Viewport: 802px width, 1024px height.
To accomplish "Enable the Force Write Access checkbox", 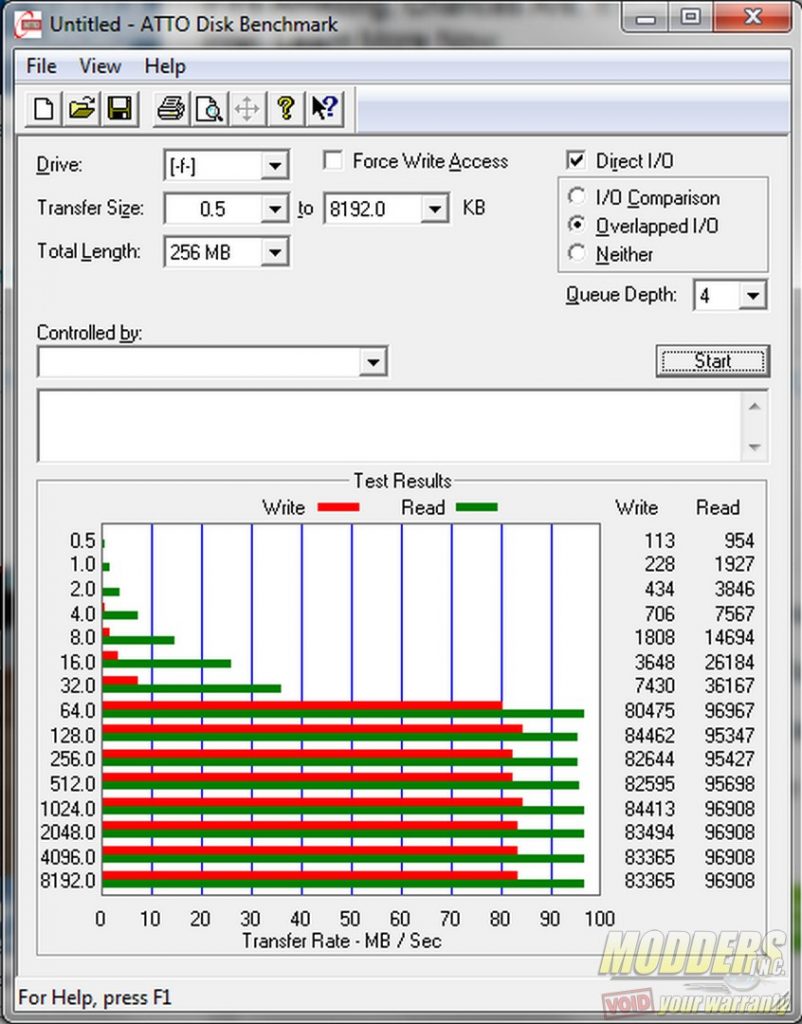I will point(334,161).
